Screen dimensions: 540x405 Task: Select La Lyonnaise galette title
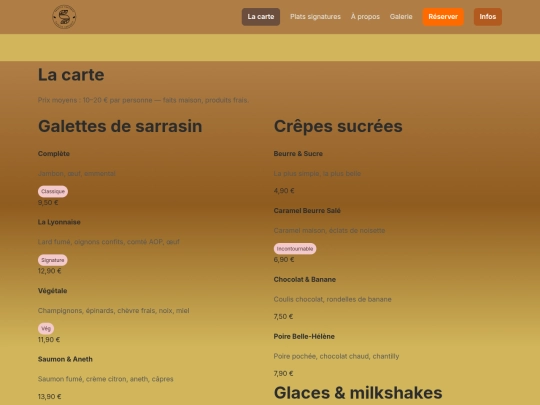59,222
